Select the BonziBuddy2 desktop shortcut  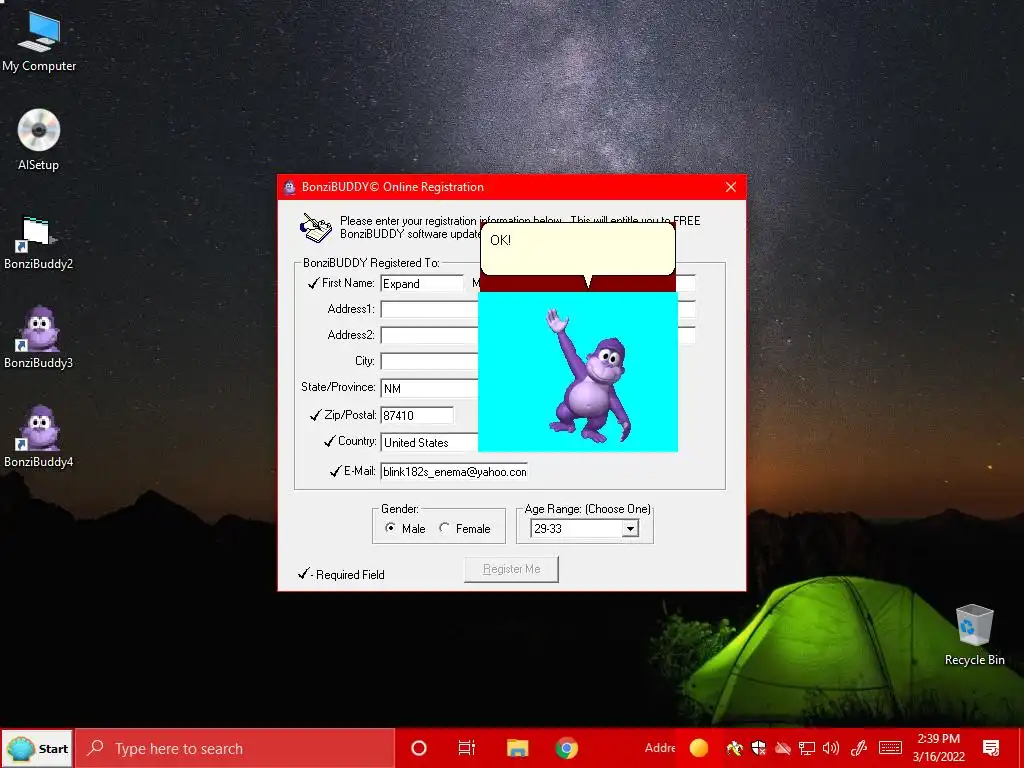click(38, 242)
